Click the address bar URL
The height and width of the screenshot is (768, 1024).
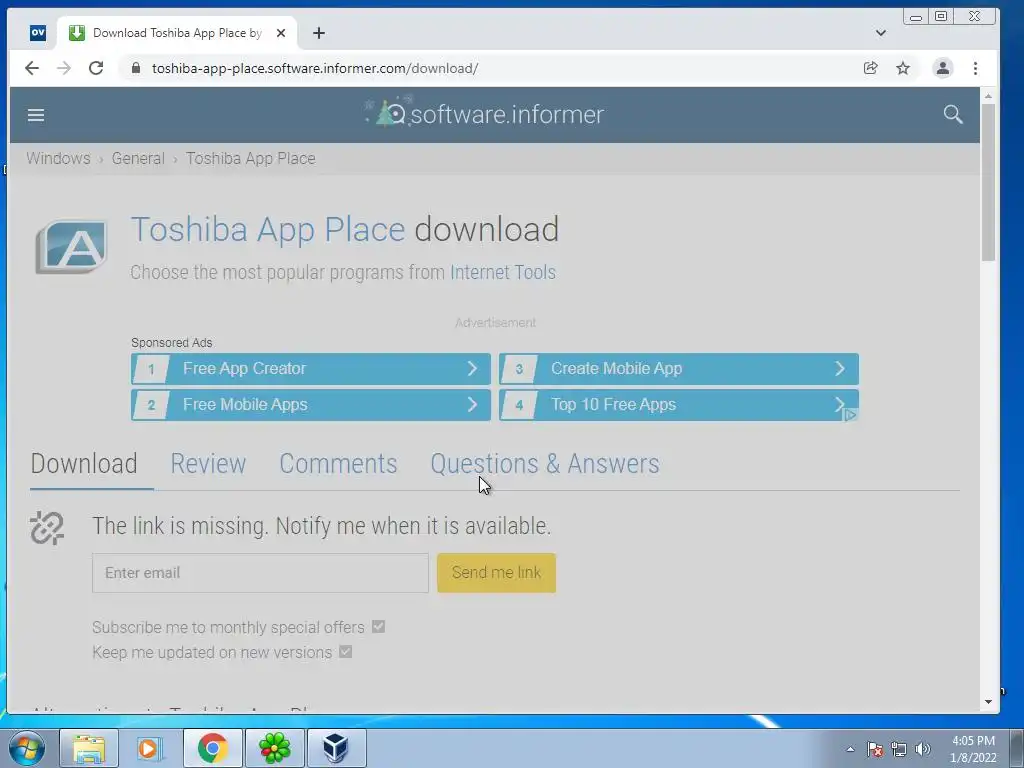pos(315,68)
